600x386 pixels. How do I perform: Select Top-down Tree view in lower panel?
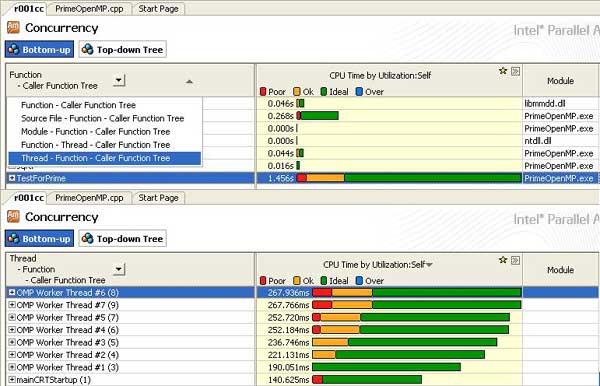(123, 239)
